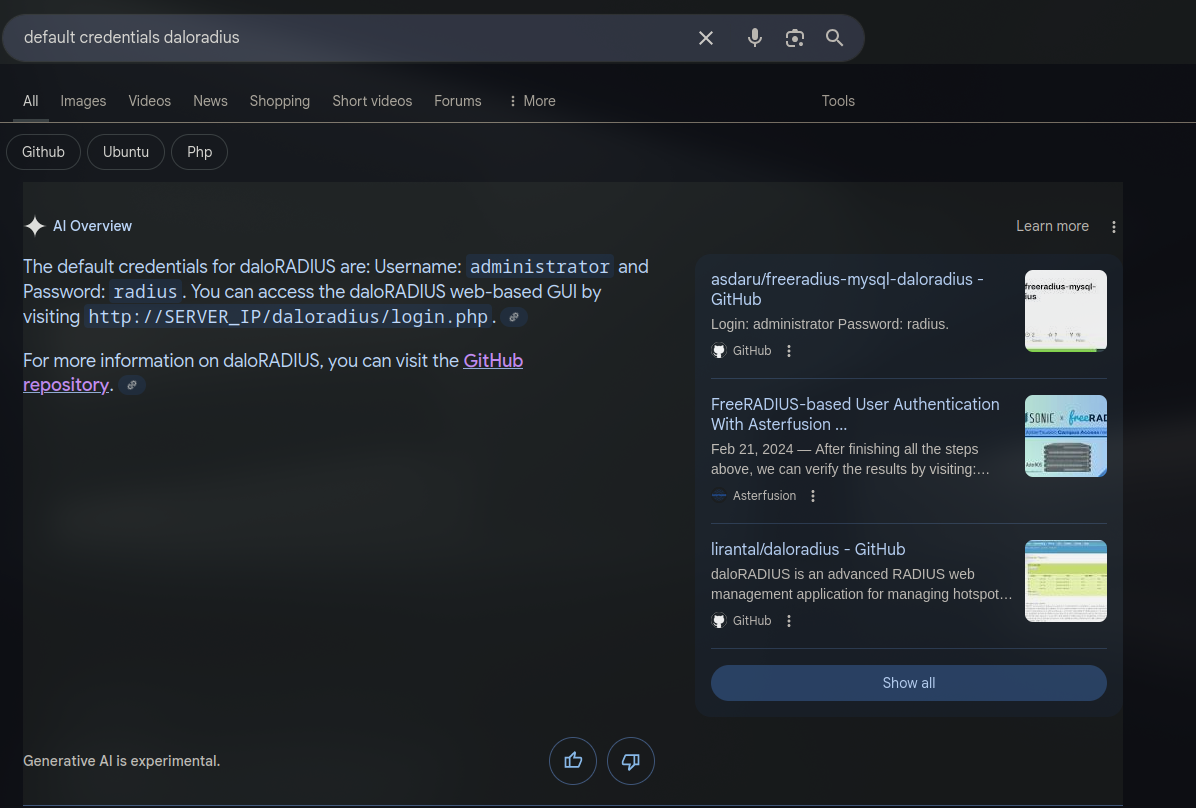1196x808 pixels.
Task: Open source link icon after login.php
Action: tap(514, 317)
